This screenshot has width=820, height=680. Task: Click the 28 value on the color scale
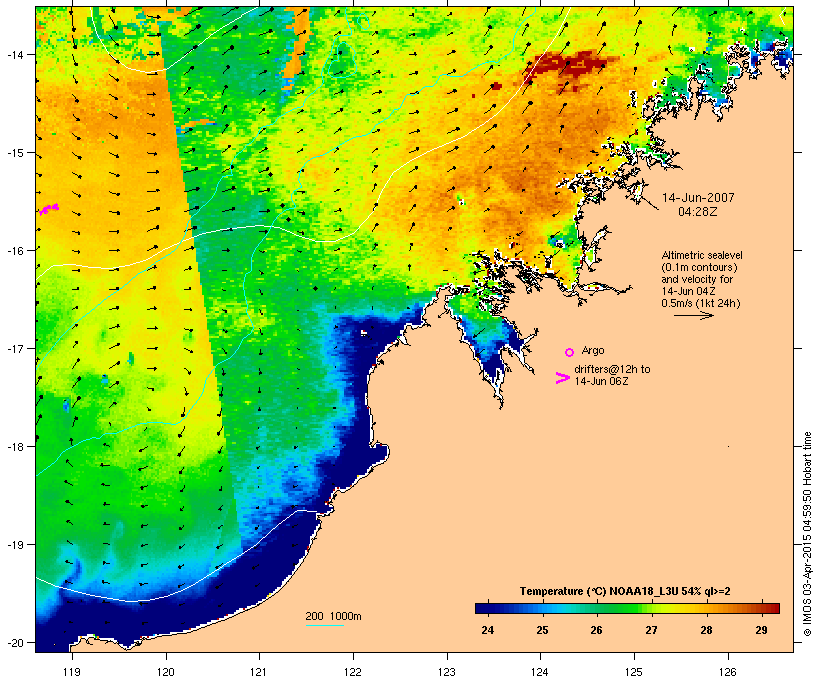[x=706, y=630]
